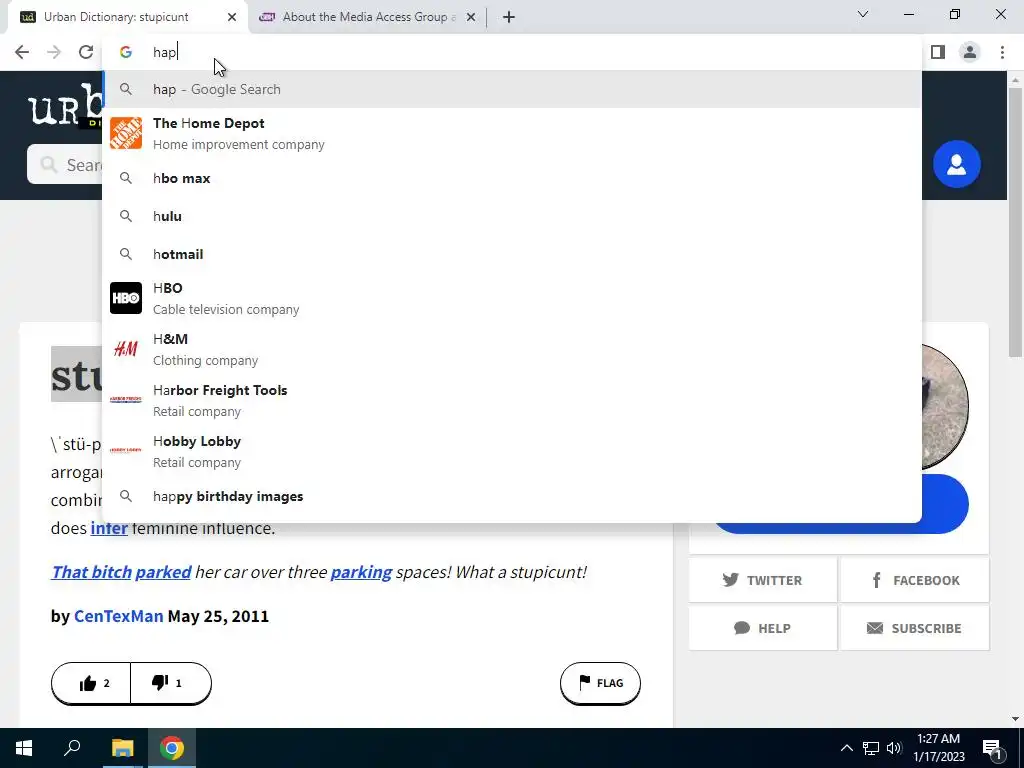
Task: Select the H&M clothing company suggestion
Action: (512, 349)
